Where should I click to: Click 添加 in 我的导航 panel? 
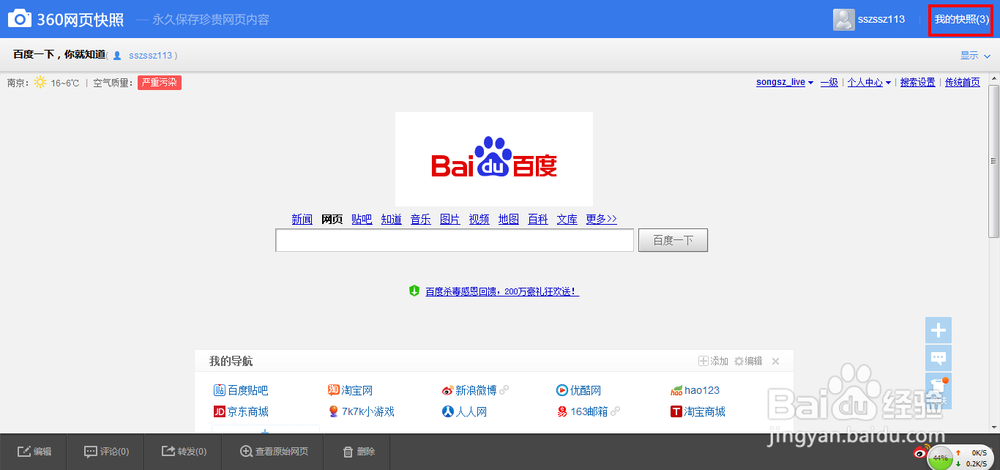point(713,361)
